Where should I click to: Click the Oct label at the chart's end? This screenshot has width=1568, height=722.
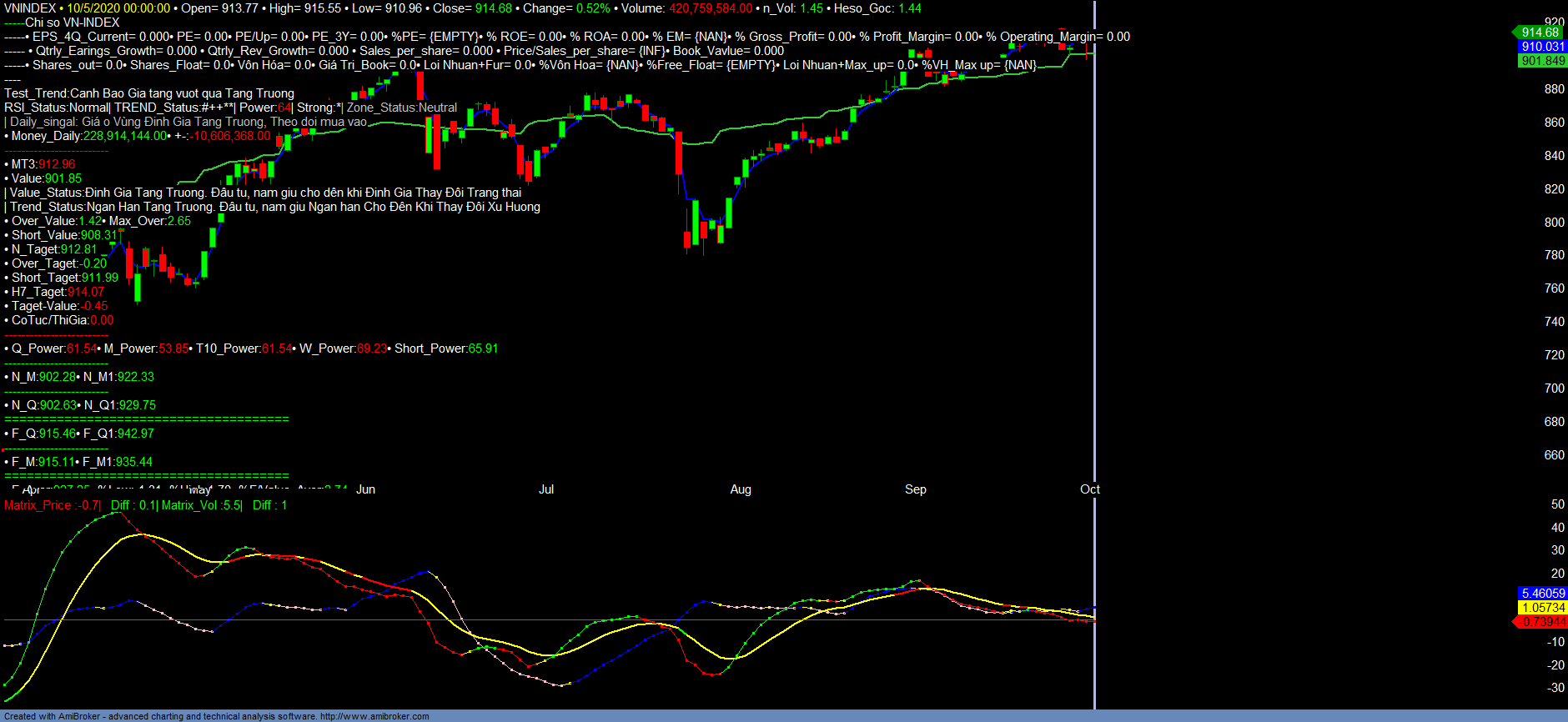point(1089,489)
